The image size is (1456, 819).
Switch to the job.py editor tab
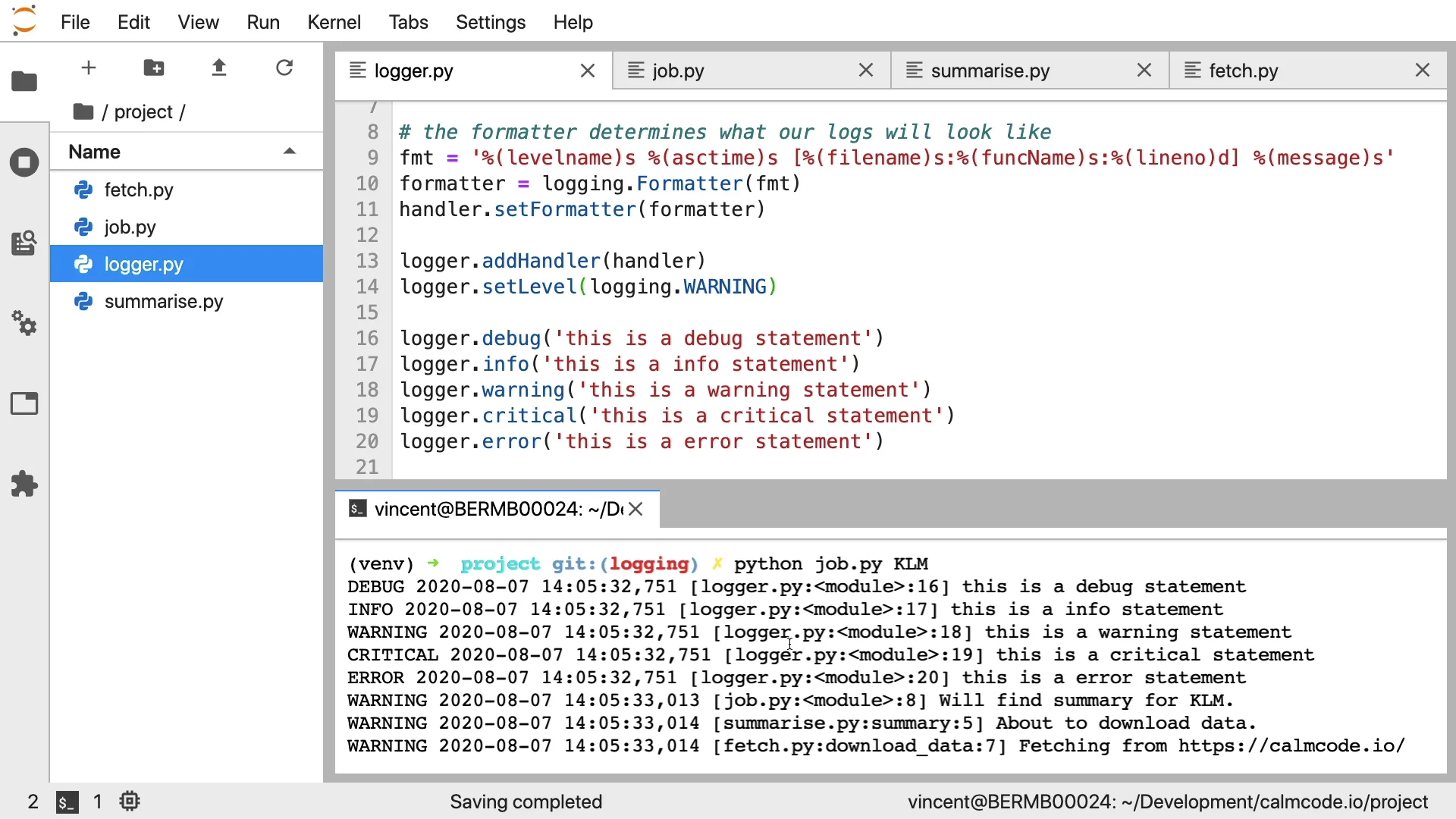678,71
